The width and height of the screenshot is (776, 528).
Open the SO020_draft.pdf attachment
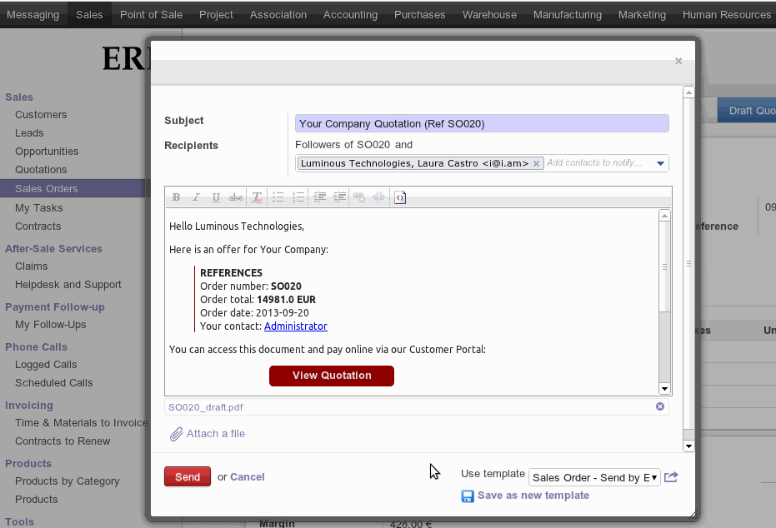(x=205, y=407)
